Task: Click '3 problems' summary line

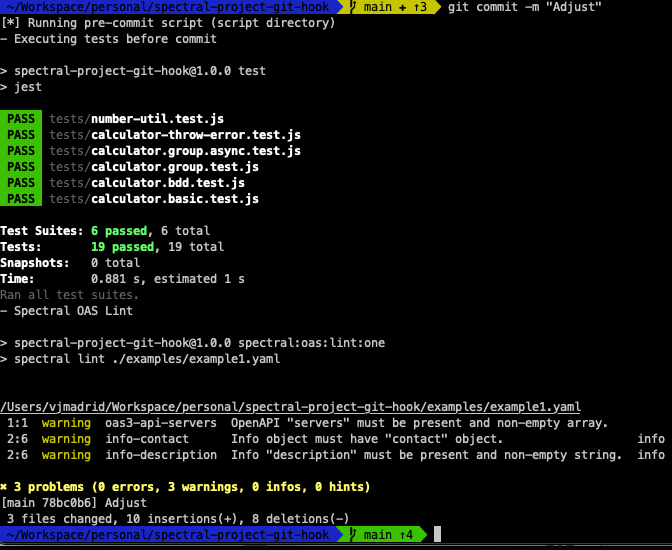Action: click(x=185, y=487)
